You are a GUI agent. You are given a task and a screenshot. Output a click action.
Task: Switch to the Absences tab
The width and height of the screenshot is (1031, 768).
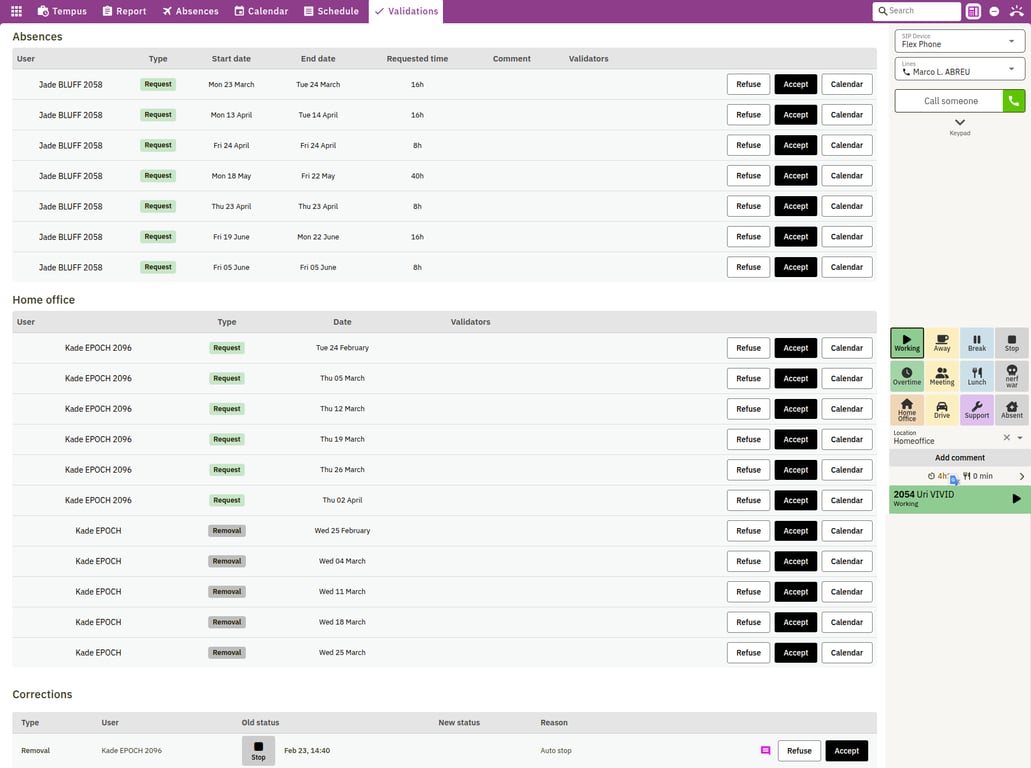click(x=191, y=11)
